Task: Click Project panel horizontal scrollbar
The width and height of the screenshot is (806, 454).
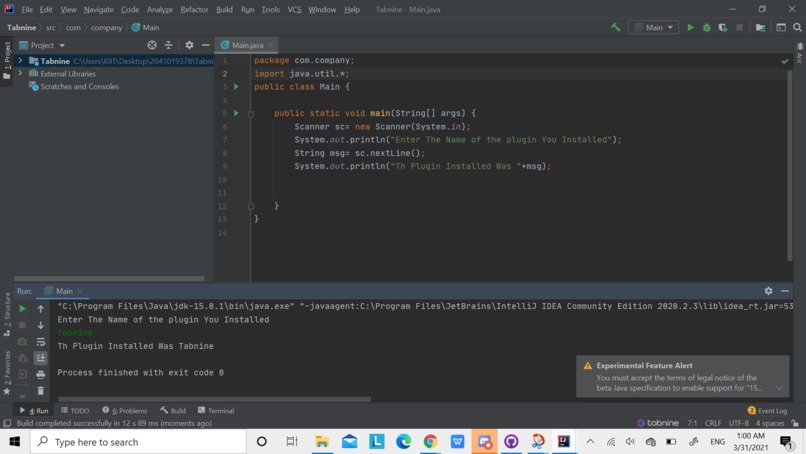Action: click(x=109, y=279)
